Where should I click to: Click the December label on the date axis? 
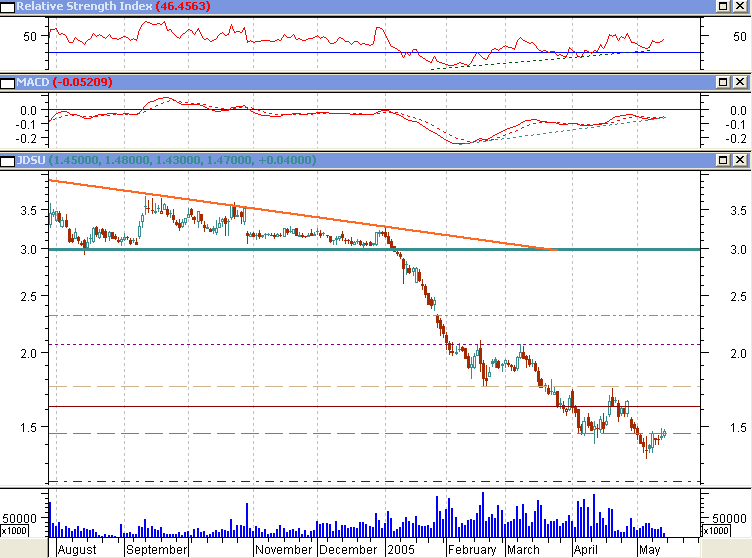tap(348, 549)
